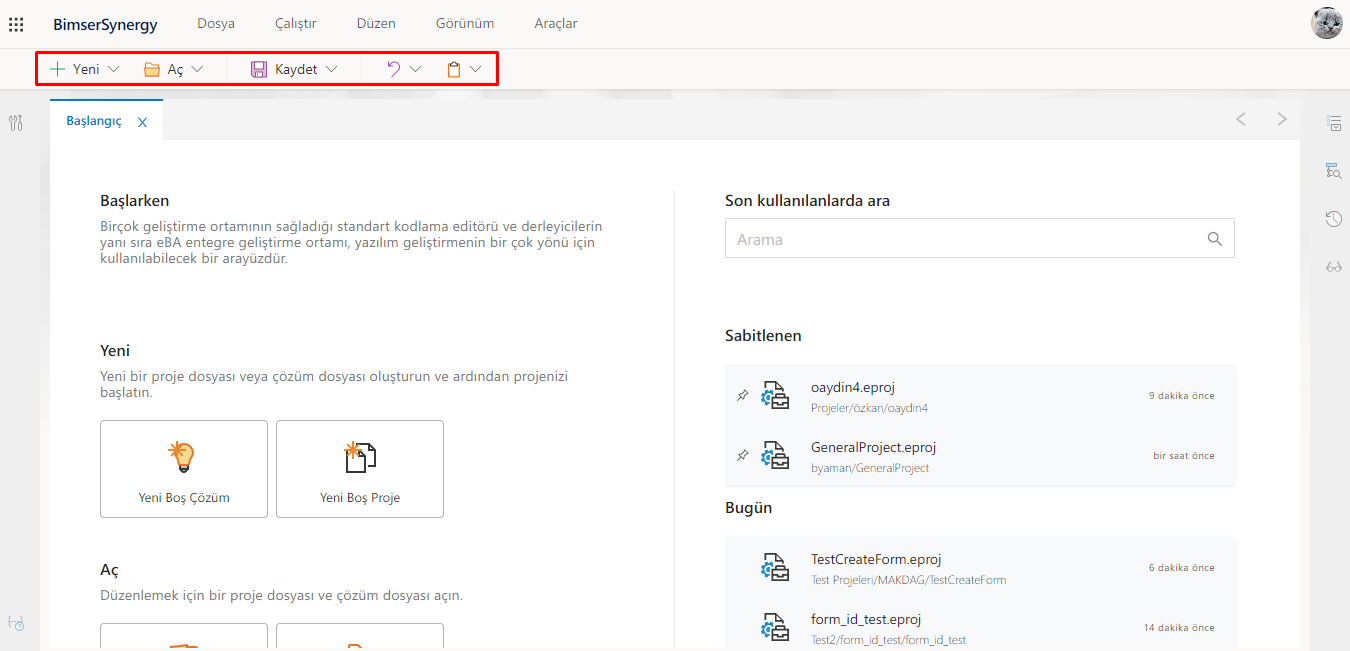Click the path Test2/form_id_test/form_id_test
Viewport: 1350px width, 651px height.
(x=888, y=640)
